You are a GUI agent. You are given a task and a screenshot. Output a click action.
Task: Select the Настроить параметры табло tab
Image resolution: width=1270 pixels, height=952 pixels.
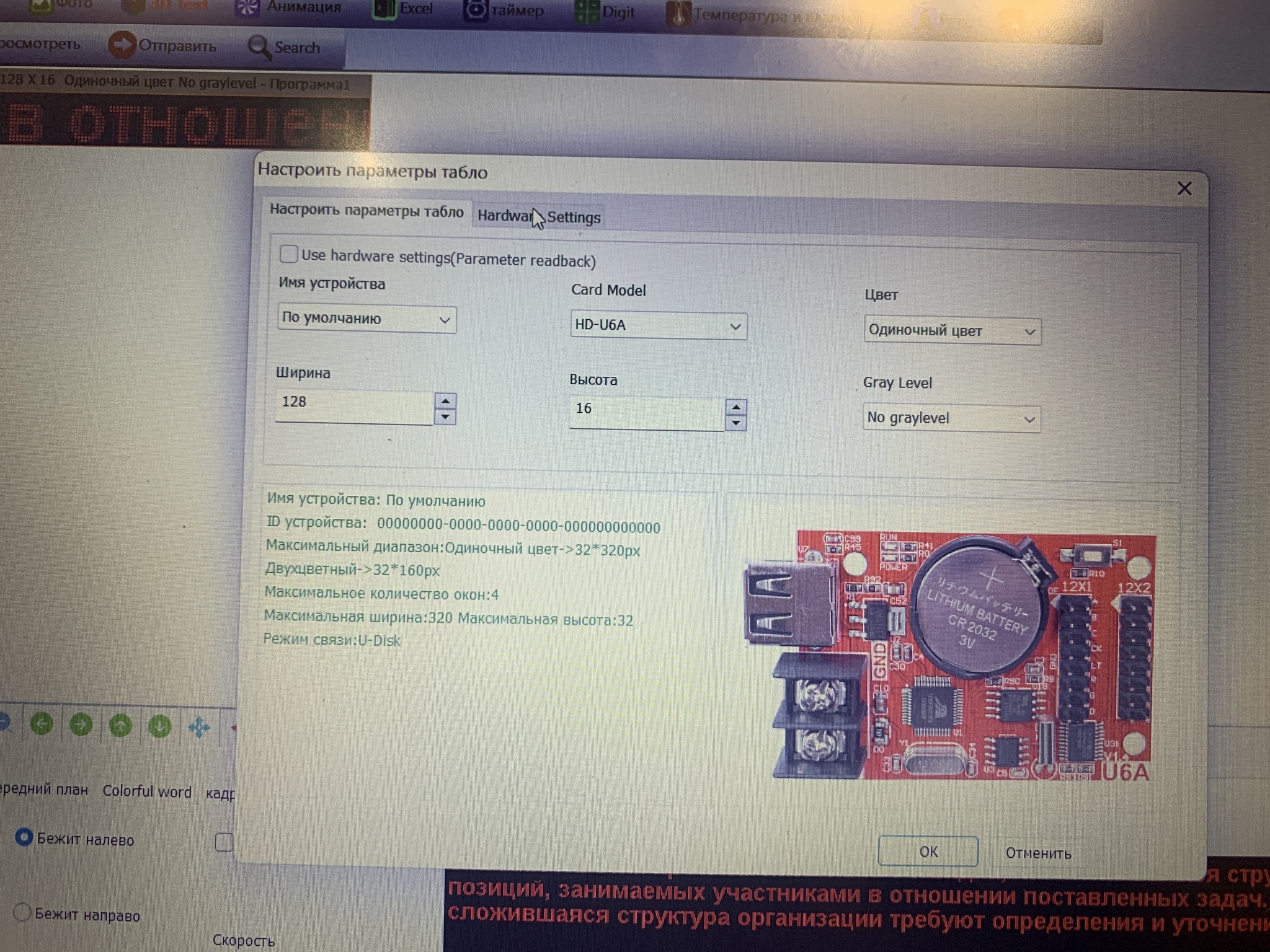[366, 211]
